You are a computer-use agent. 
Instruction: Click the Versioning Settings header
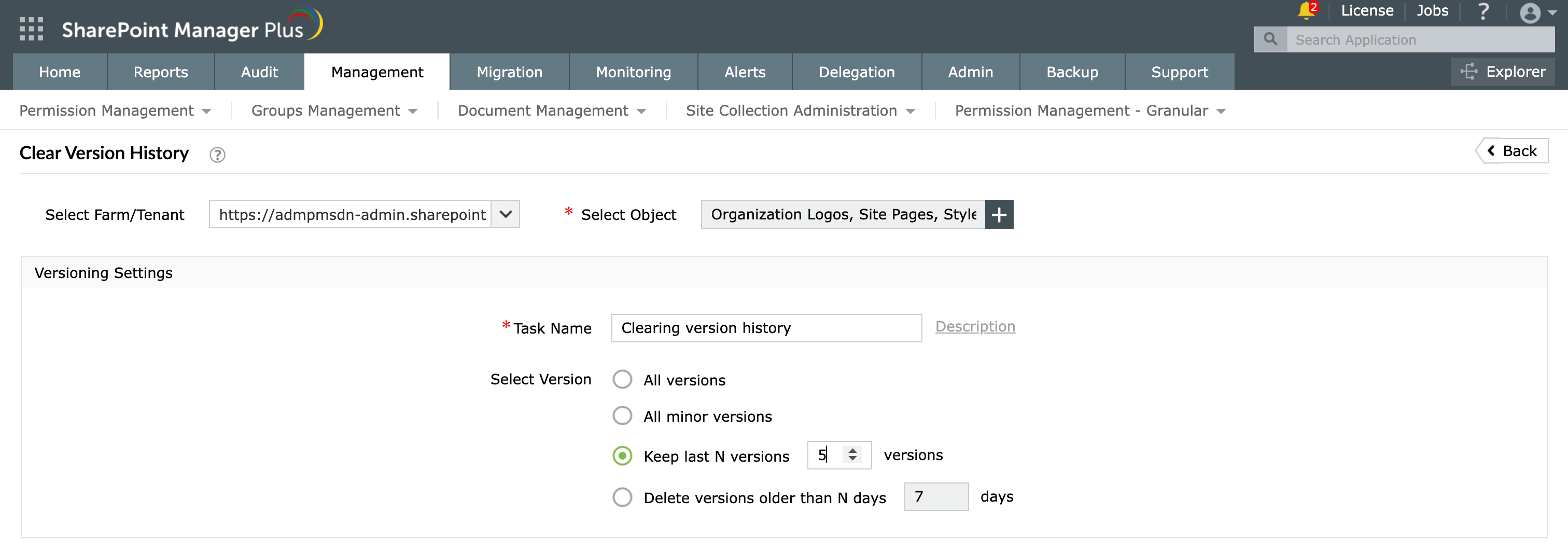[784, 273]
